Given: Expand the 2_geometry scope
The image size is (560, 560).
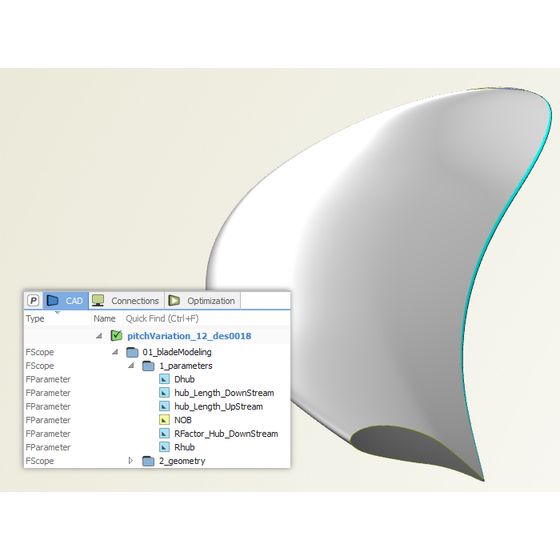Looking at the screenshot, I should [x=131, y=461].
